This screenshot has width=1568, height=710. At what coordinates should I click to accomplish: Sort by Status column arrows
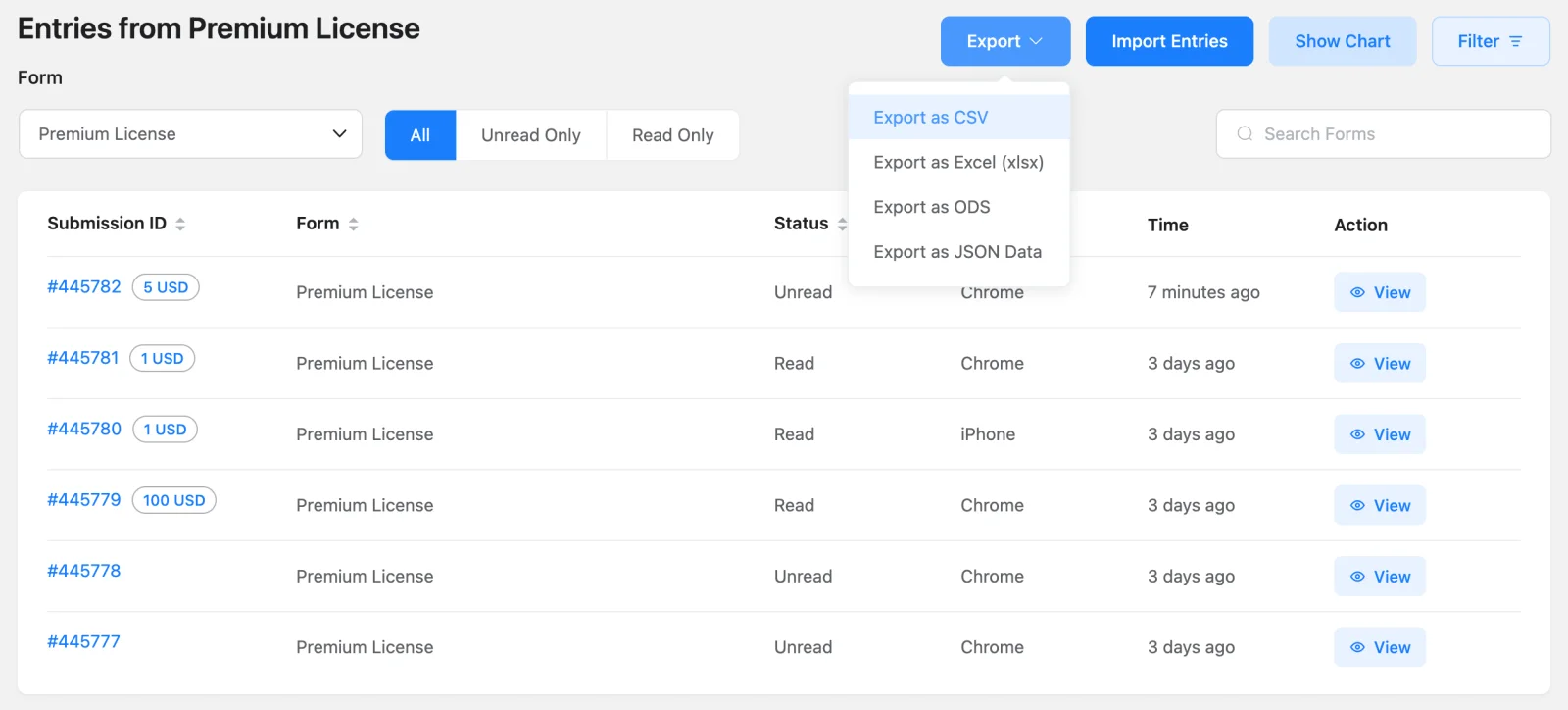click(x=842, y=225)
